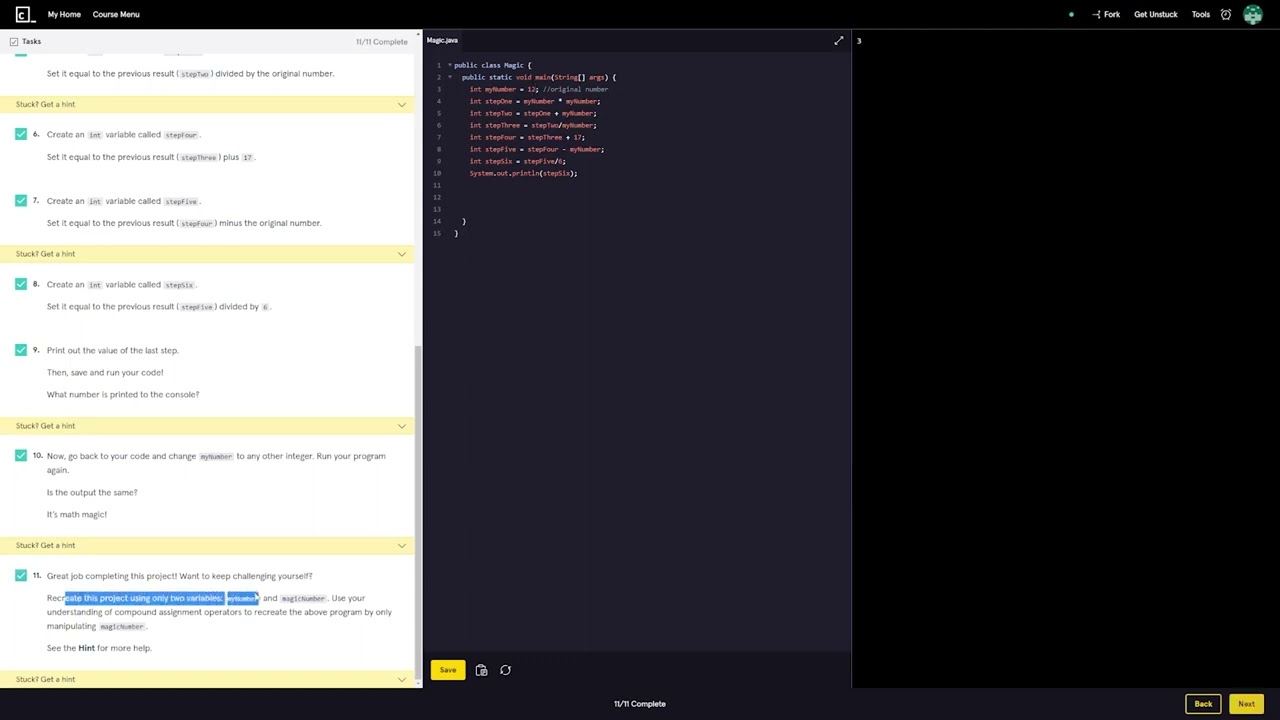This screenshot has width=1280, height=720.
Task: Toggle checkbox for task 7 stepFive
Action: pyautogui.click(x=21, y=200)
